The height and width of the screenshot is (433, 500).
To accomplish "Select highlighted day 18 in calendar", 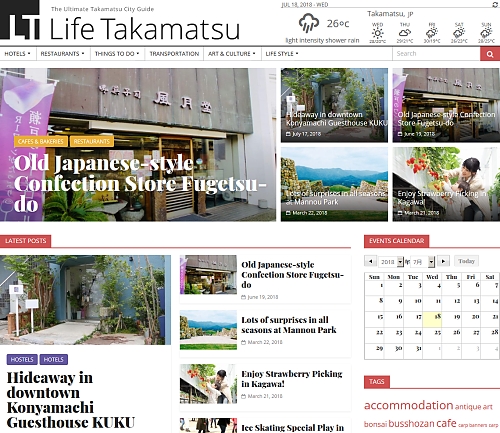I will (x=432, y=319).
